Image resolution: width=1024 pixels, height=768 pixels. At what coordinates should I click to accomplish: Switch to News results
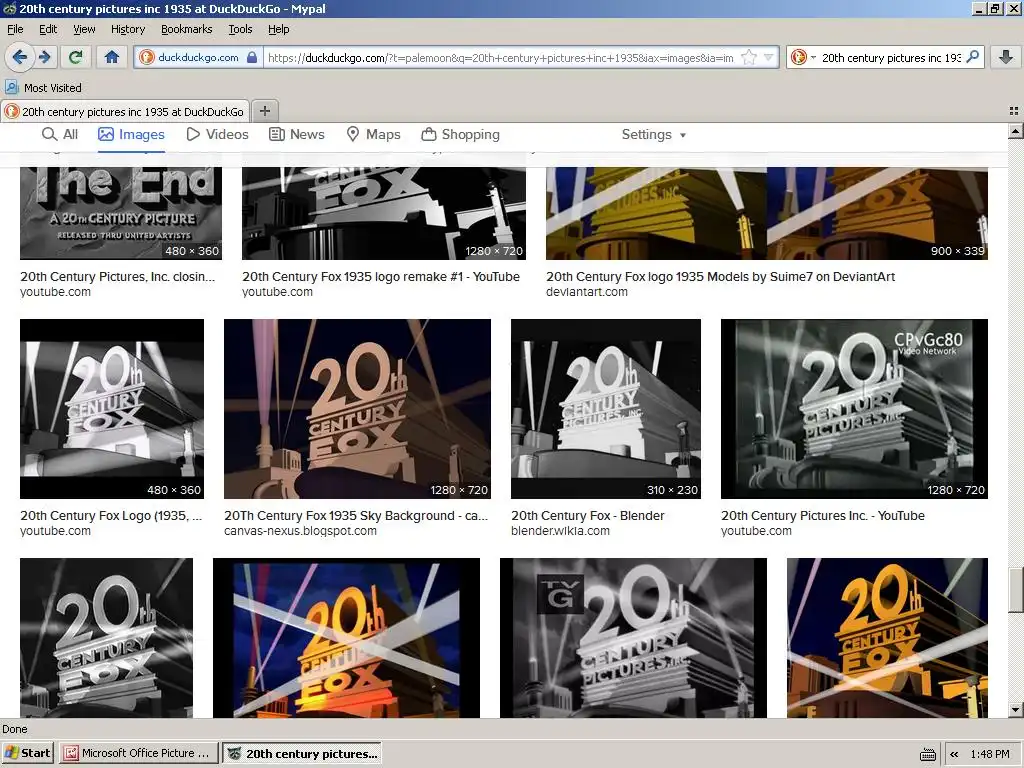(296, 135)
